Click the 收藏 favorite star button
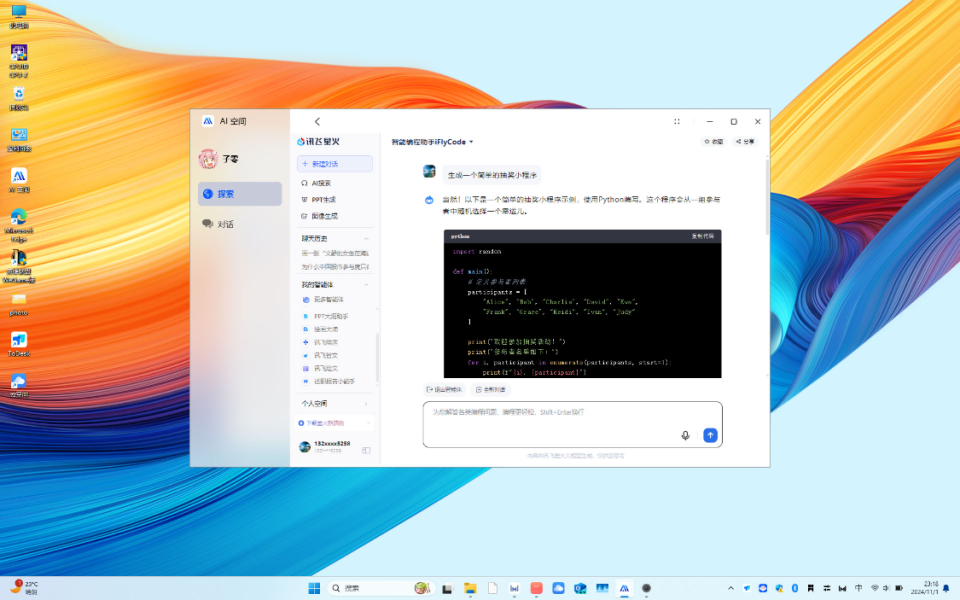The height and width of the screenshot is (600, 960). click(714, 141)
